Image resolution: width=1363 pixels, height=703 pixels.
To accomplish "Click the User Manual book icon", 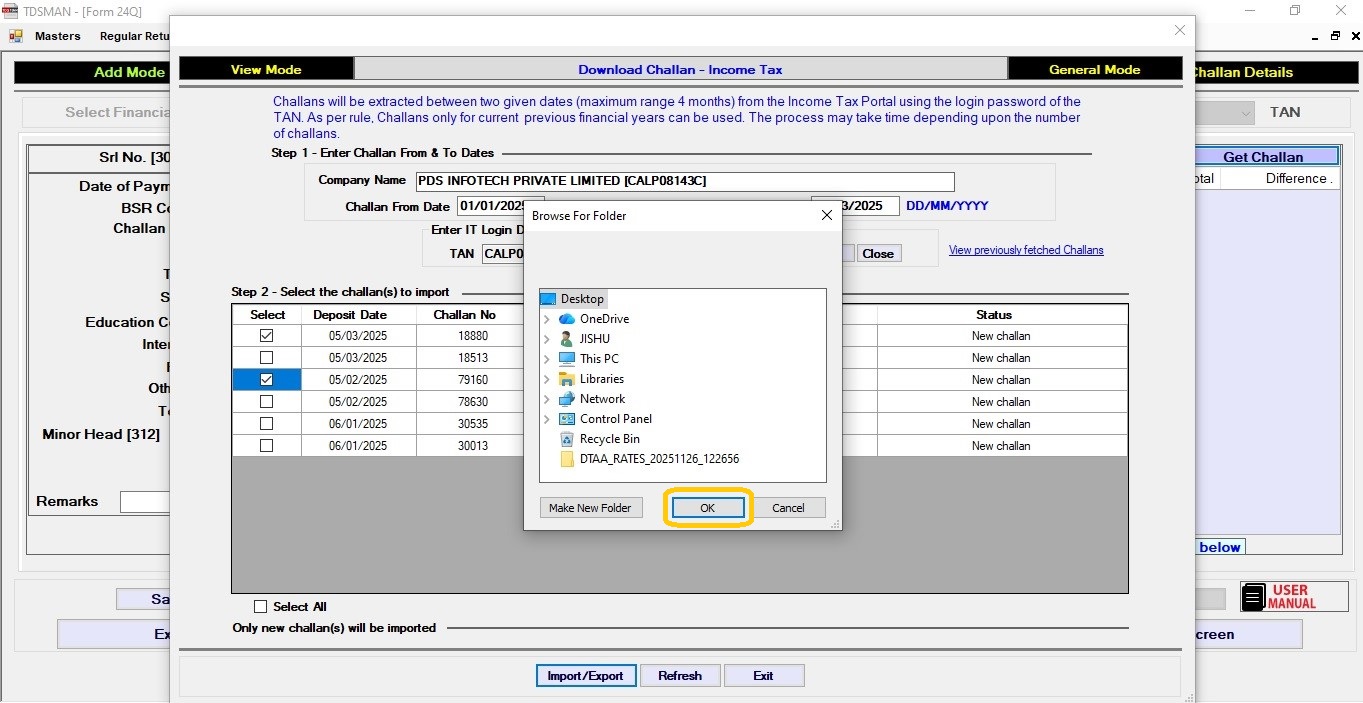I will click(1253, 597).
